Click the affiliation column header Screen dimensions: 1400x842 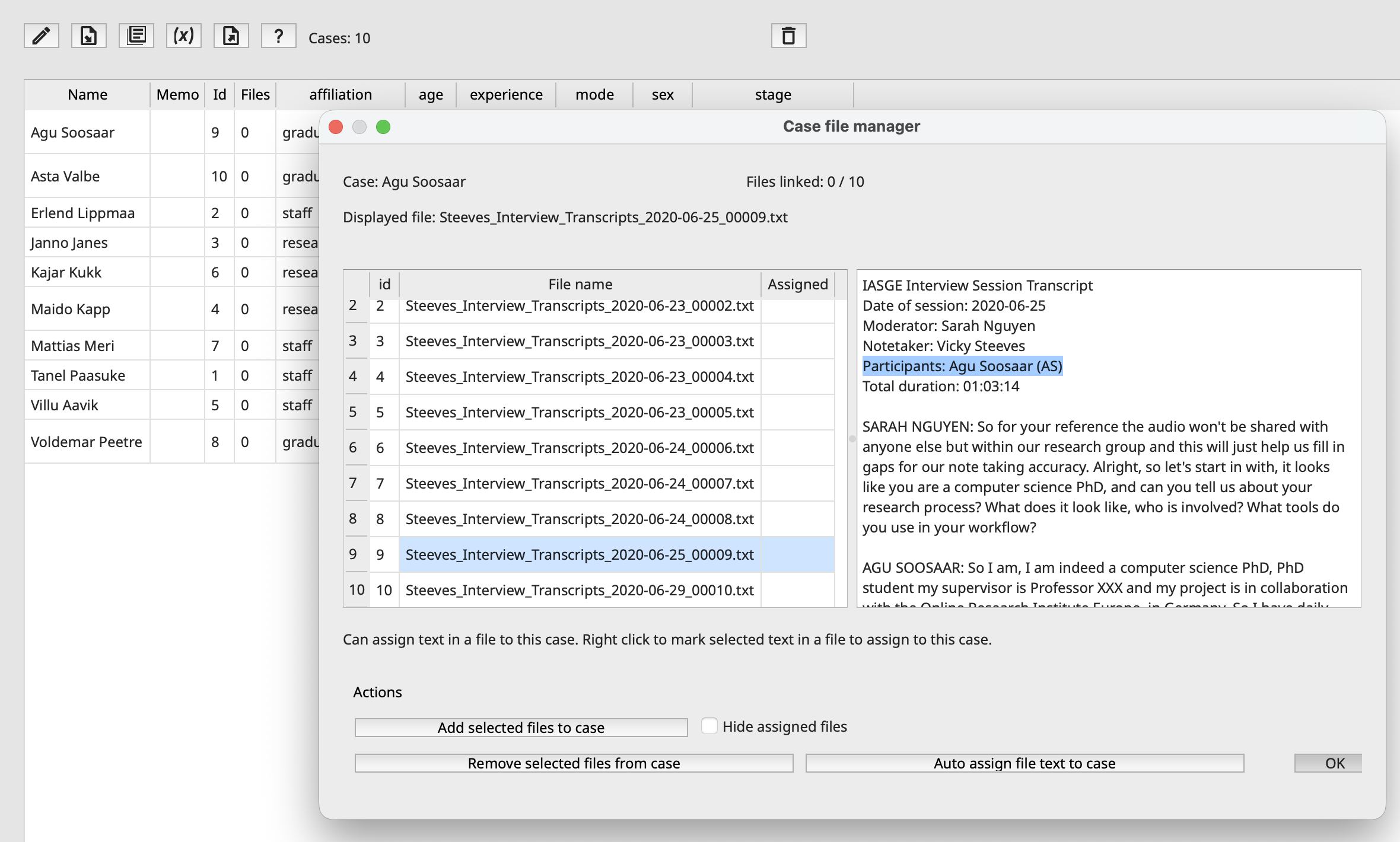point(341,95)
